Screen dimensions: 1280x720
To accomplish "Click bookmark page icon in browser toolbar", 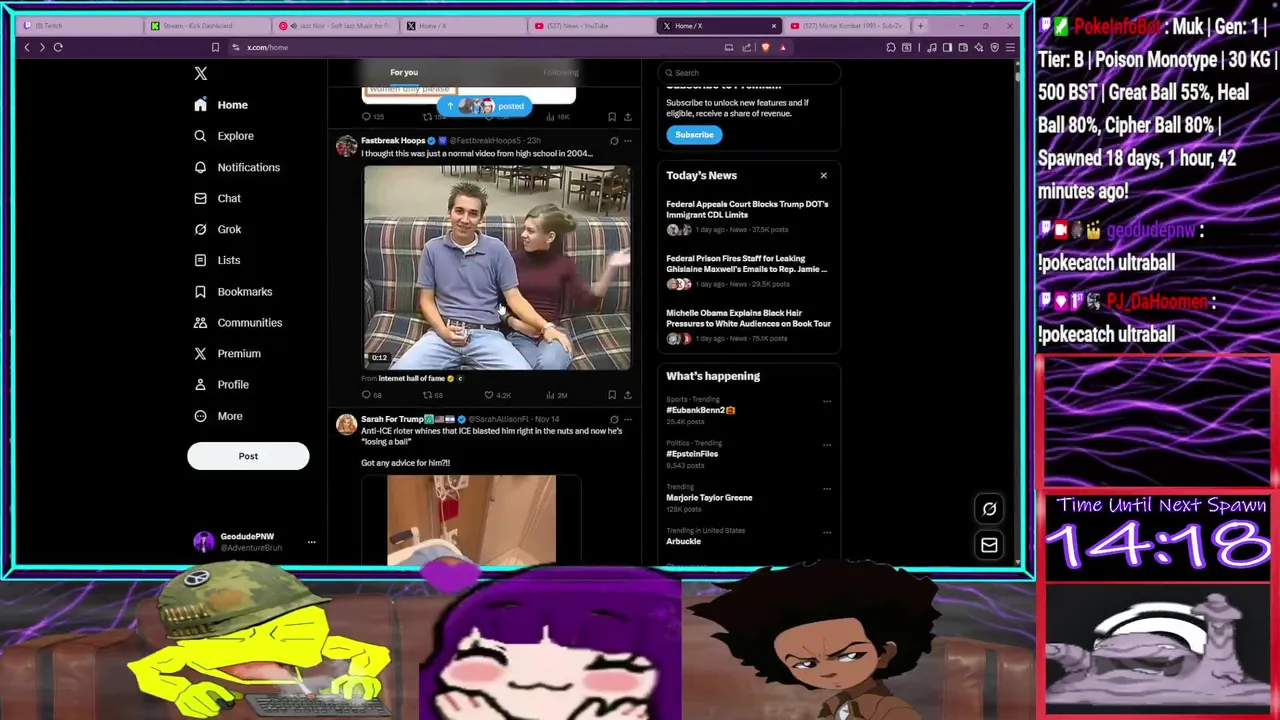I will (215, 47).
